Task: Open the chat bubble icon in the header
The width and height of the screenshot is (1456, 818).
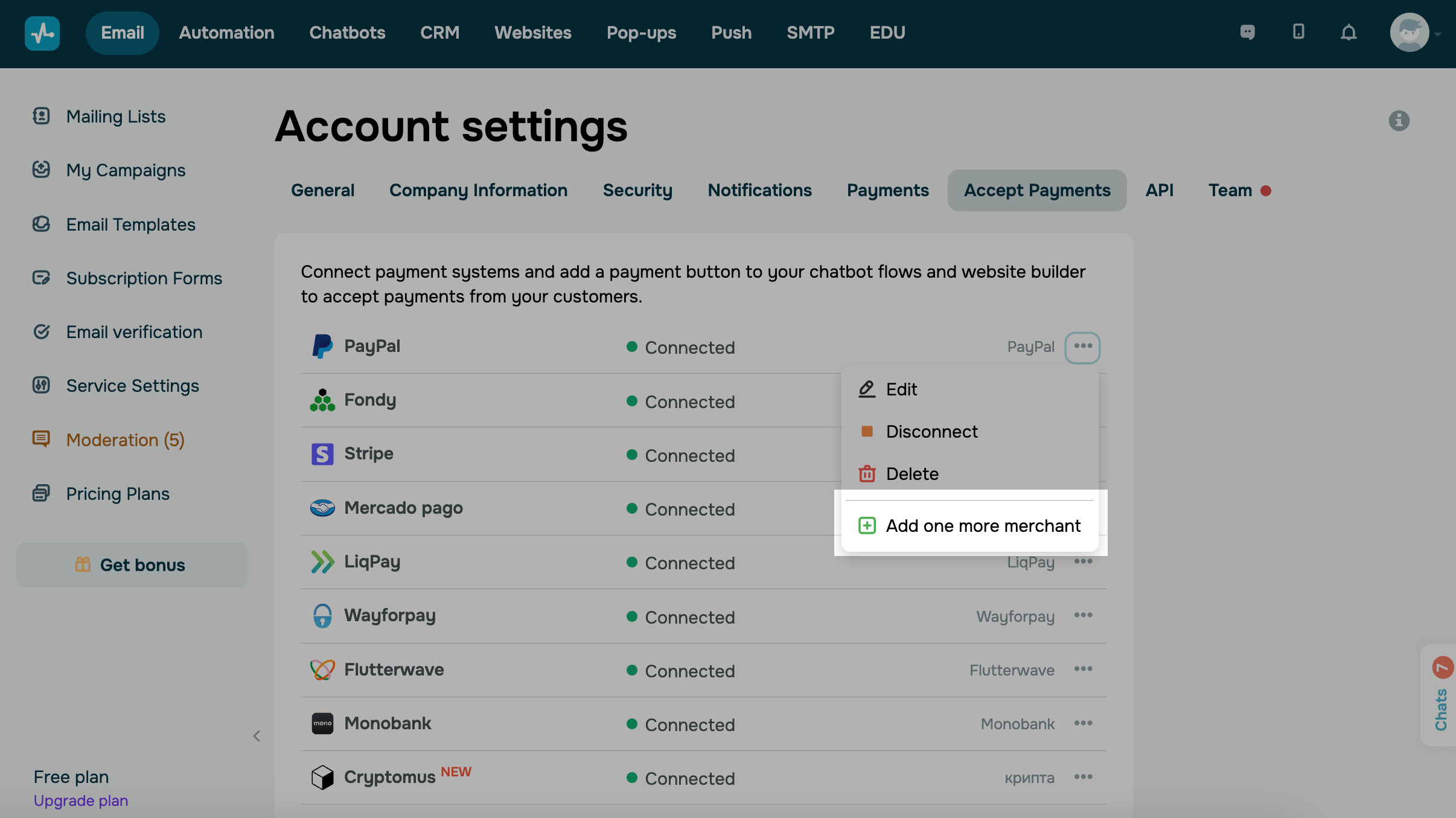Action: (1247, 32)
